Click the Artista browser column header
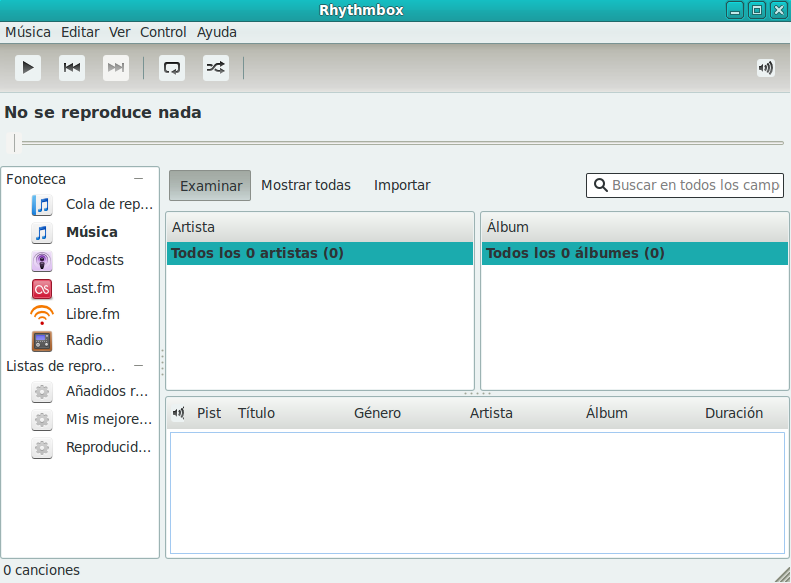The image size is (791, 583). 320,227
